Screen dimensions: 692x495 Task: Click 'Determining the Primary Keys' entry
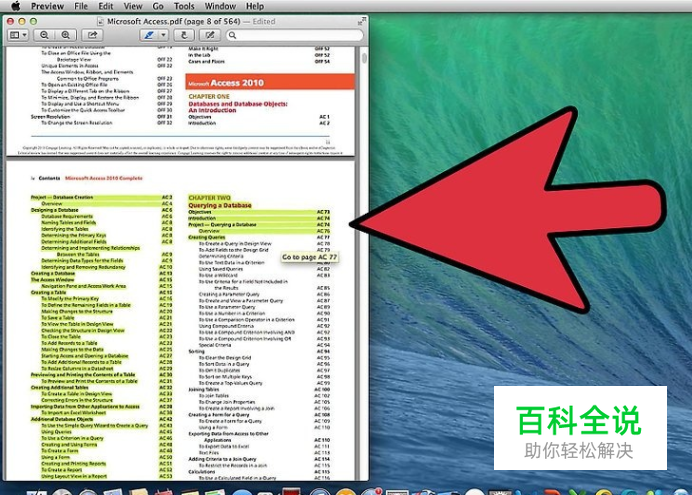click(74, 236)
